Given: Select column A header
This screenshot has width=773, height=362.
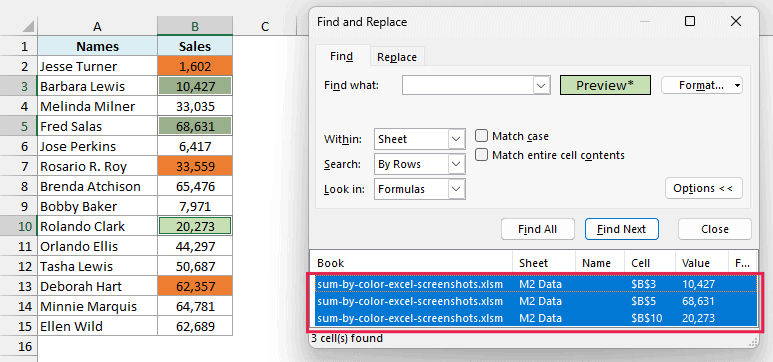Looking at the screenshot, I should [x=98, y=26].
